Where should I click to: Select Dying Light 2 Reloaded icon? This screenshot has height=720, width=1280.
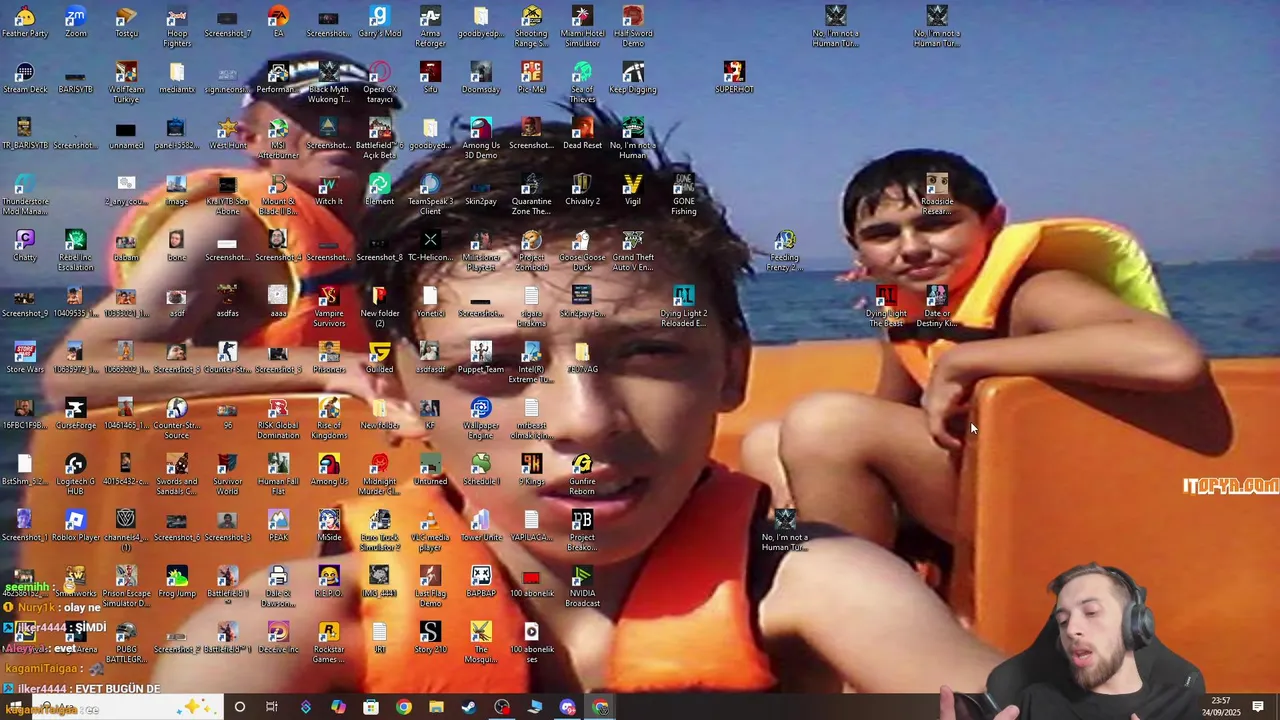pyautogui.click(x=684, y=306)
